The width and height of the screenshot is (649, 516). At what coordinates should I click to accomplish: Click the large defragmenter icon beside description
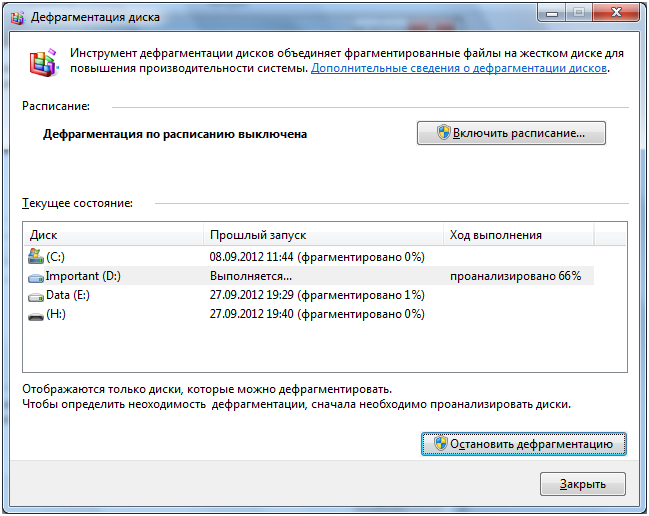point(43,65)
